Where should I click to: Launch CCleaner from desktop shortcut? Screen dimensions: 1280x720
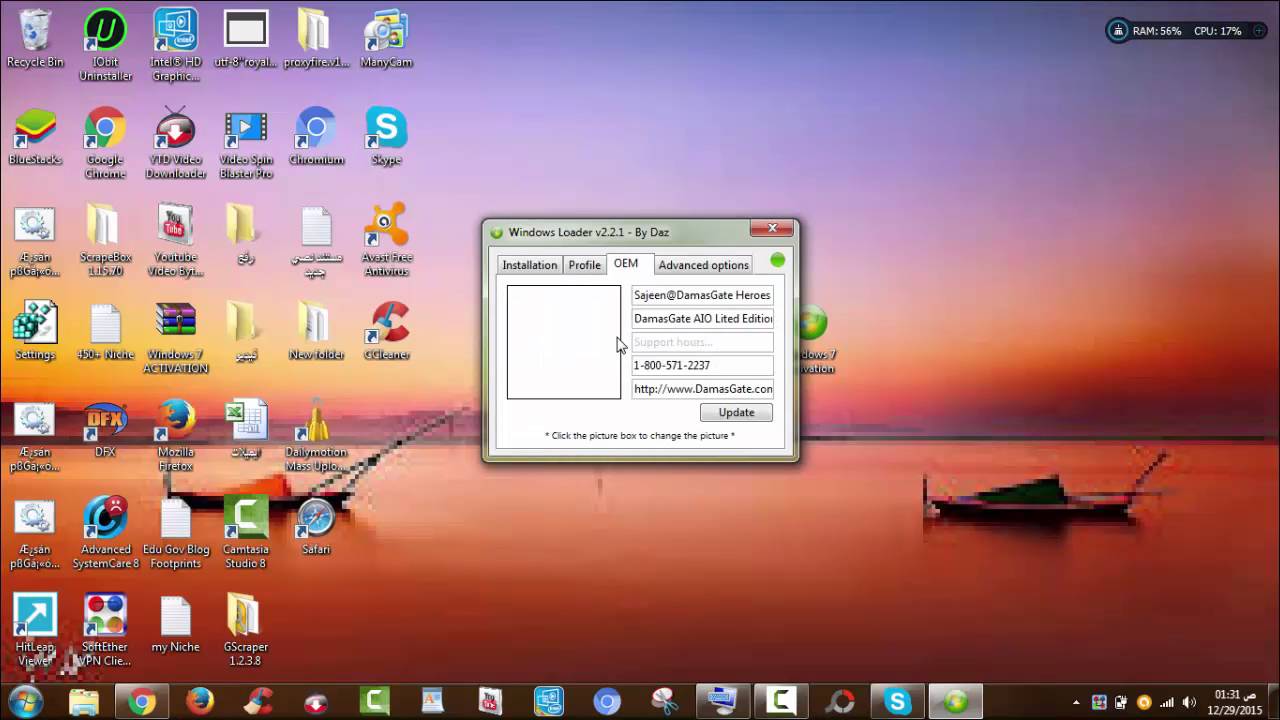[x=386, y=332]
